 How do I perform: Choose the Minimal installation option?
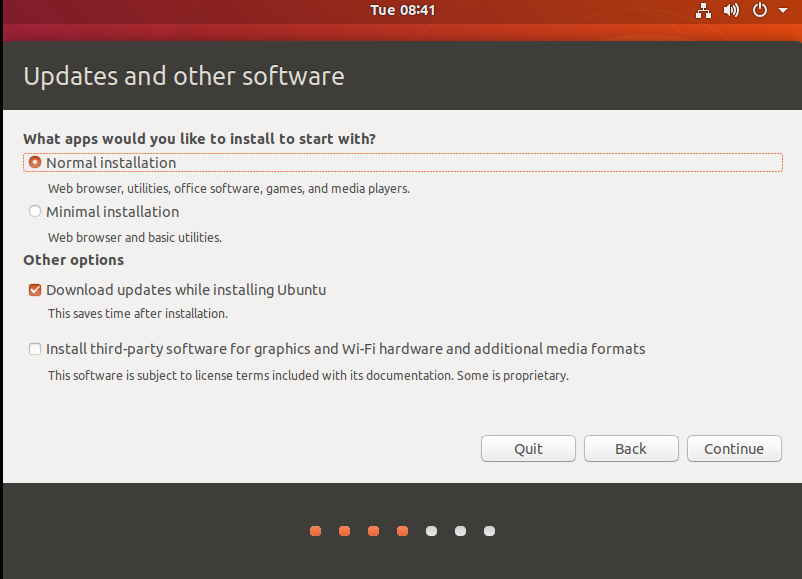36,211
